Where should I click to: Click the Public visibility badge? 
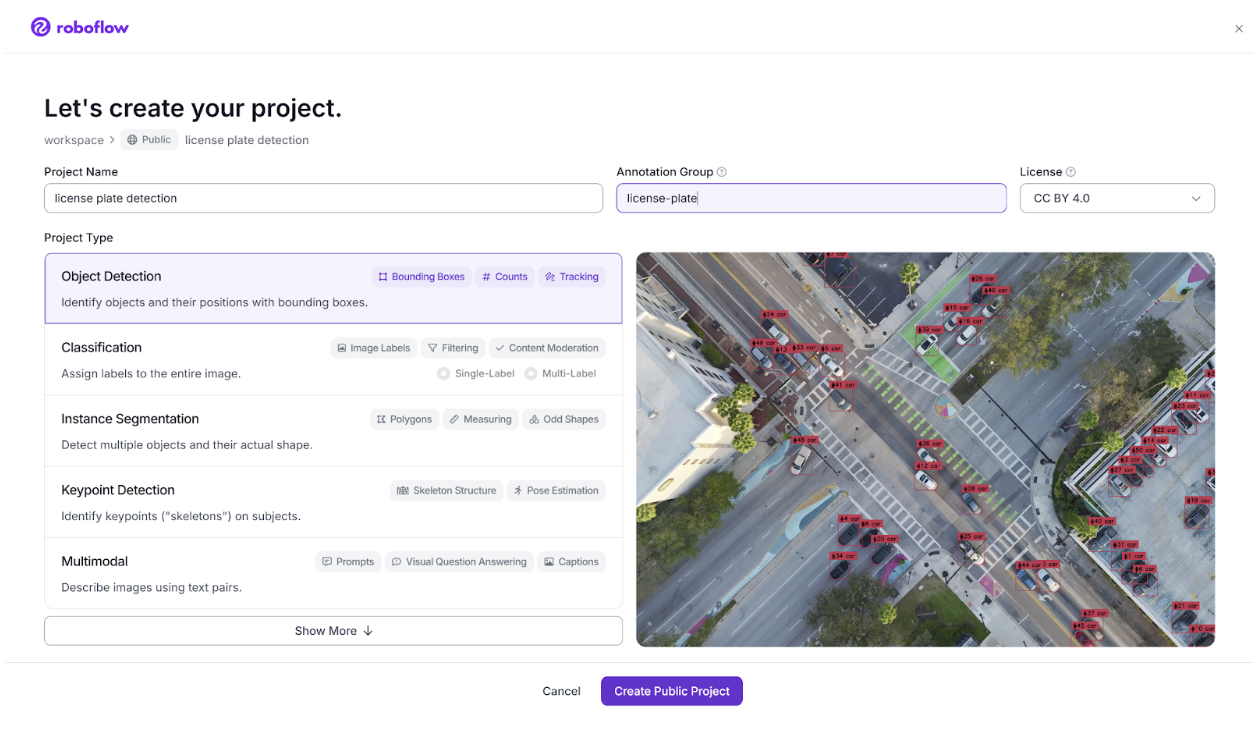click(150, 140)
